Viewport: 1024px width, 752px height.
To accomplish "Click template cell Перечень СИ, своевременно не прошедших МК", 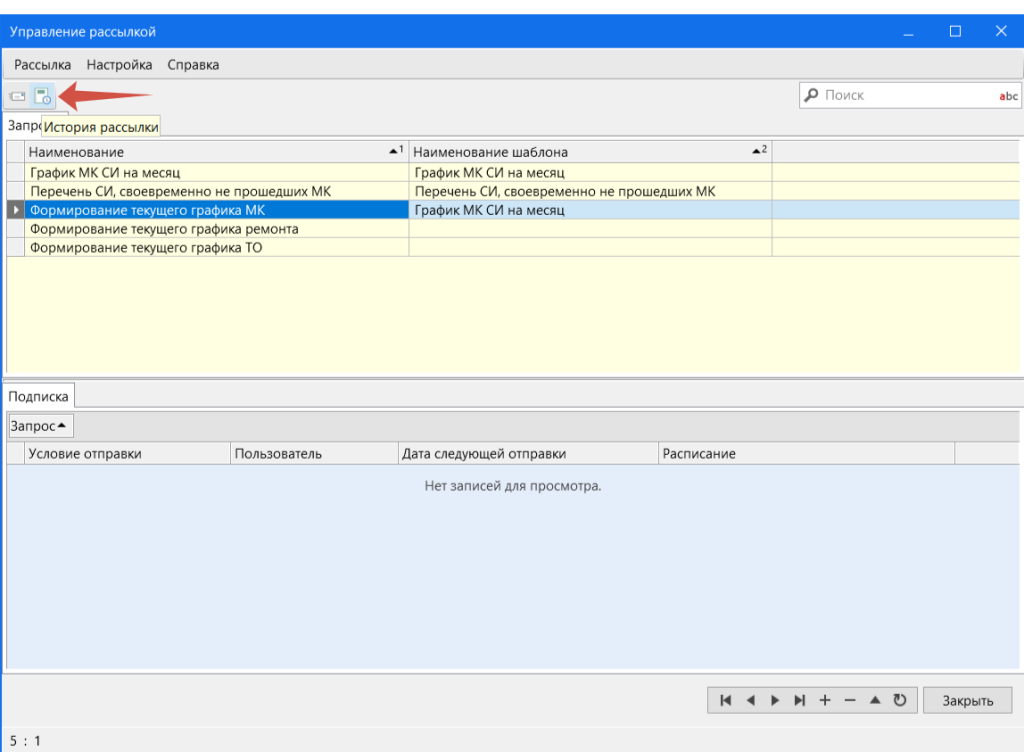I will tap(590, 191).
